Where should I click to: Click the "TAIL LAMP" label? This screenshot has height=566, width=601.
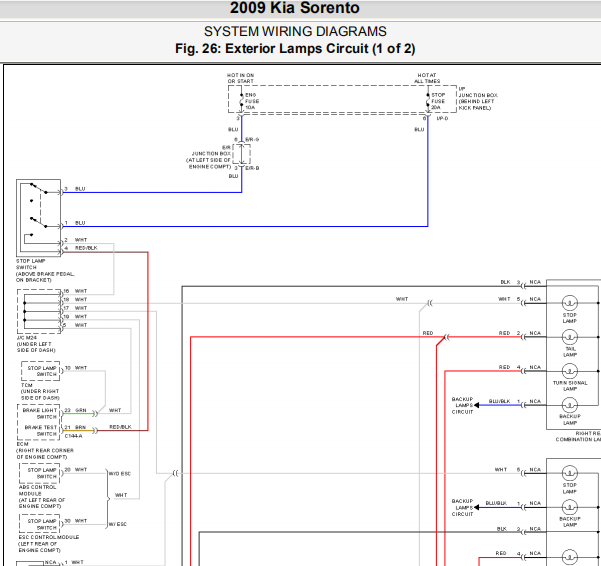coord(570,352)
